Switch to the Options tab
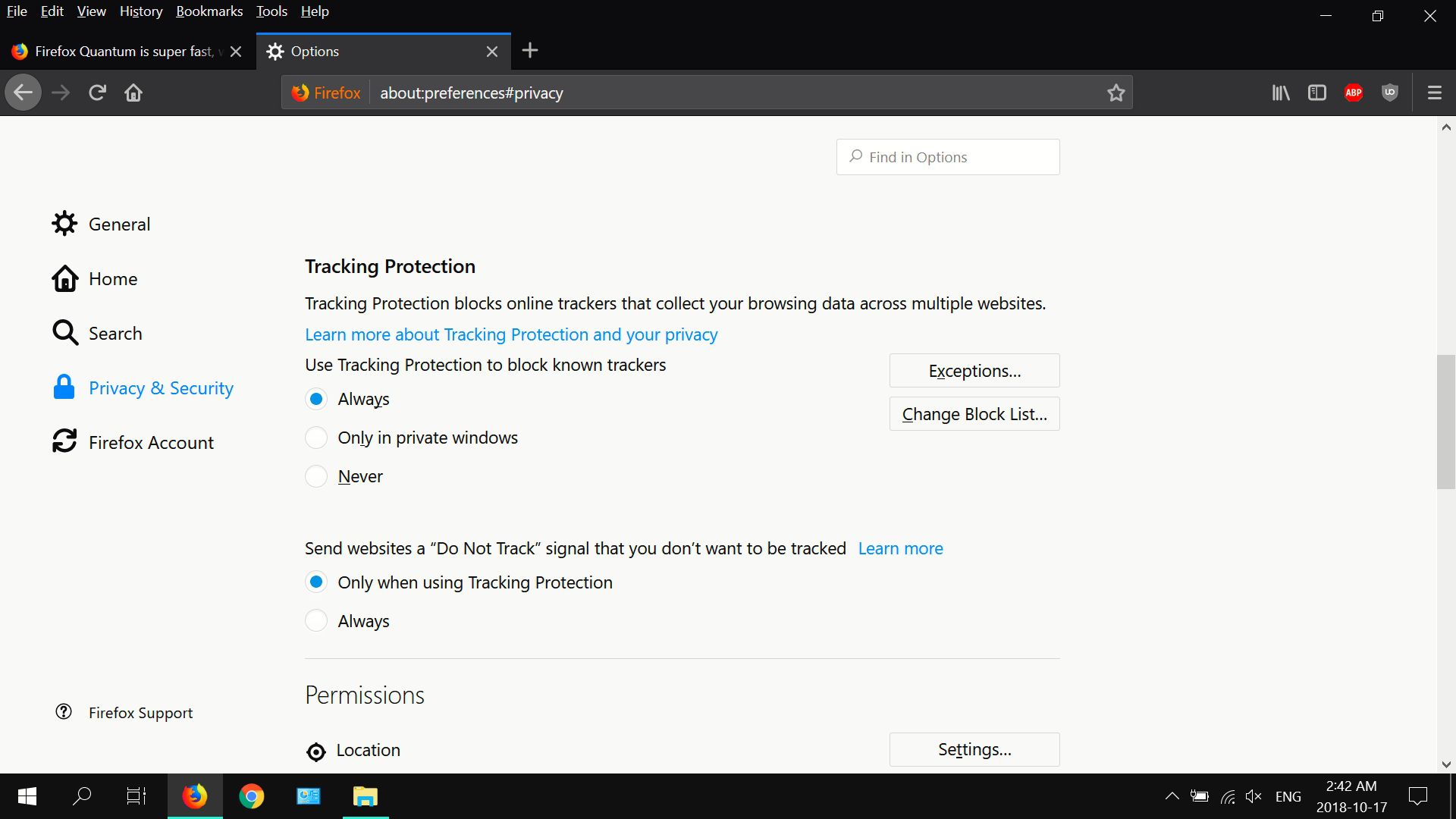Screen dimensions: 1456x819 (384, 52)
